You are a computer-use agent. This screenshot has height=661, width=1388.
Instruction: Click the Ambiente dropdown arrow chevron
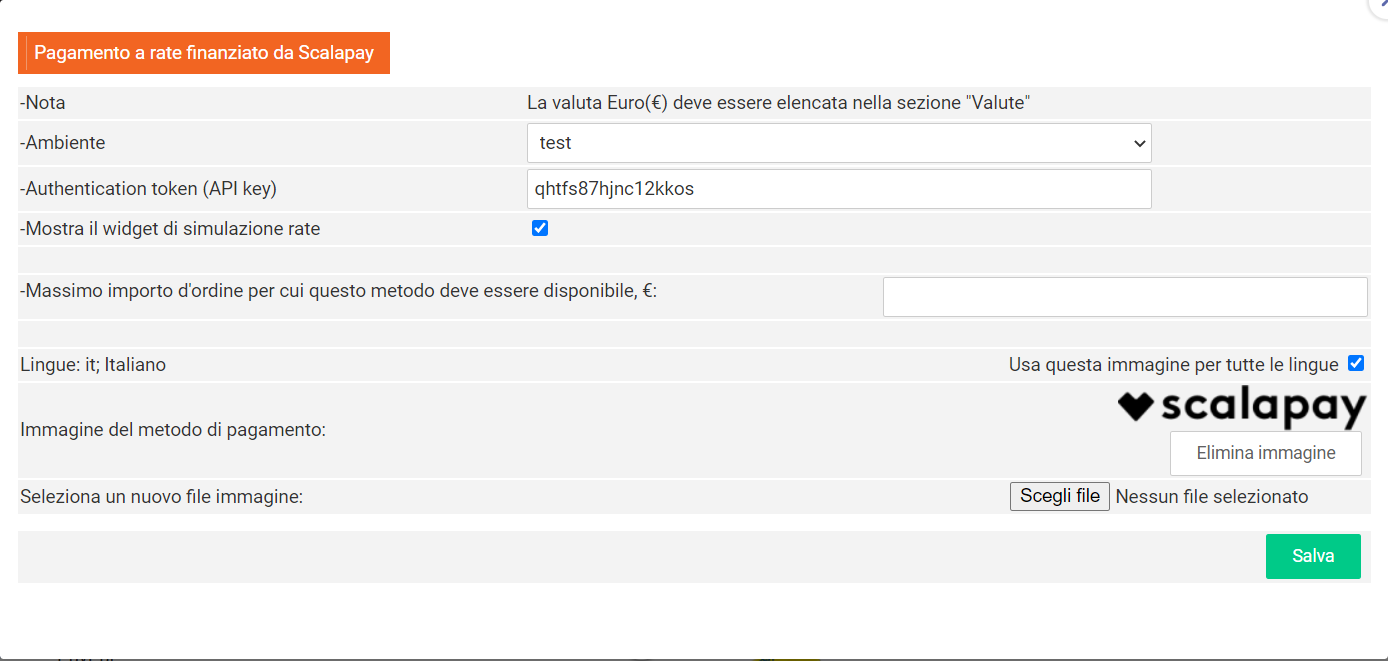1139,144
